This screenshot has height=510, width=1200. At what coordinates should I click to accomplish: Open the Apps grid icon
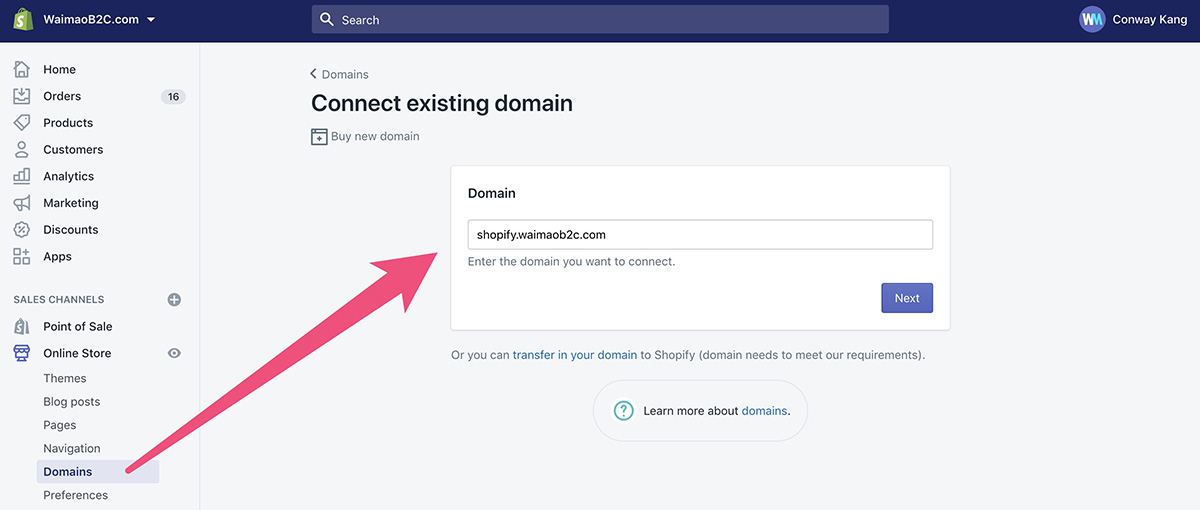coord(22,256)
